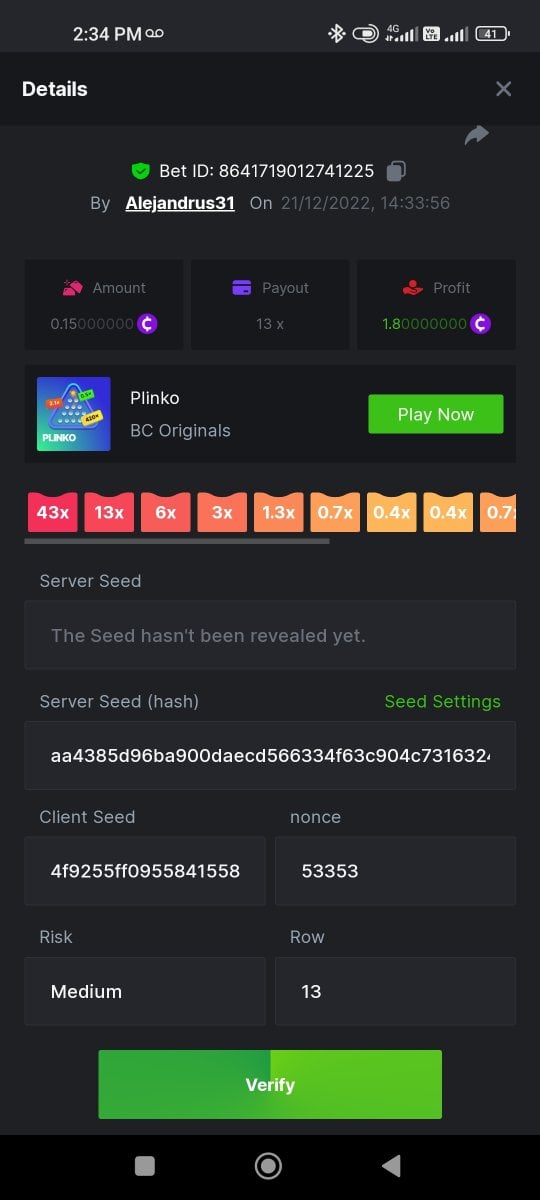Close the Details panel
This screenshot has width=540, height=1200.
[x=503, y=89]
